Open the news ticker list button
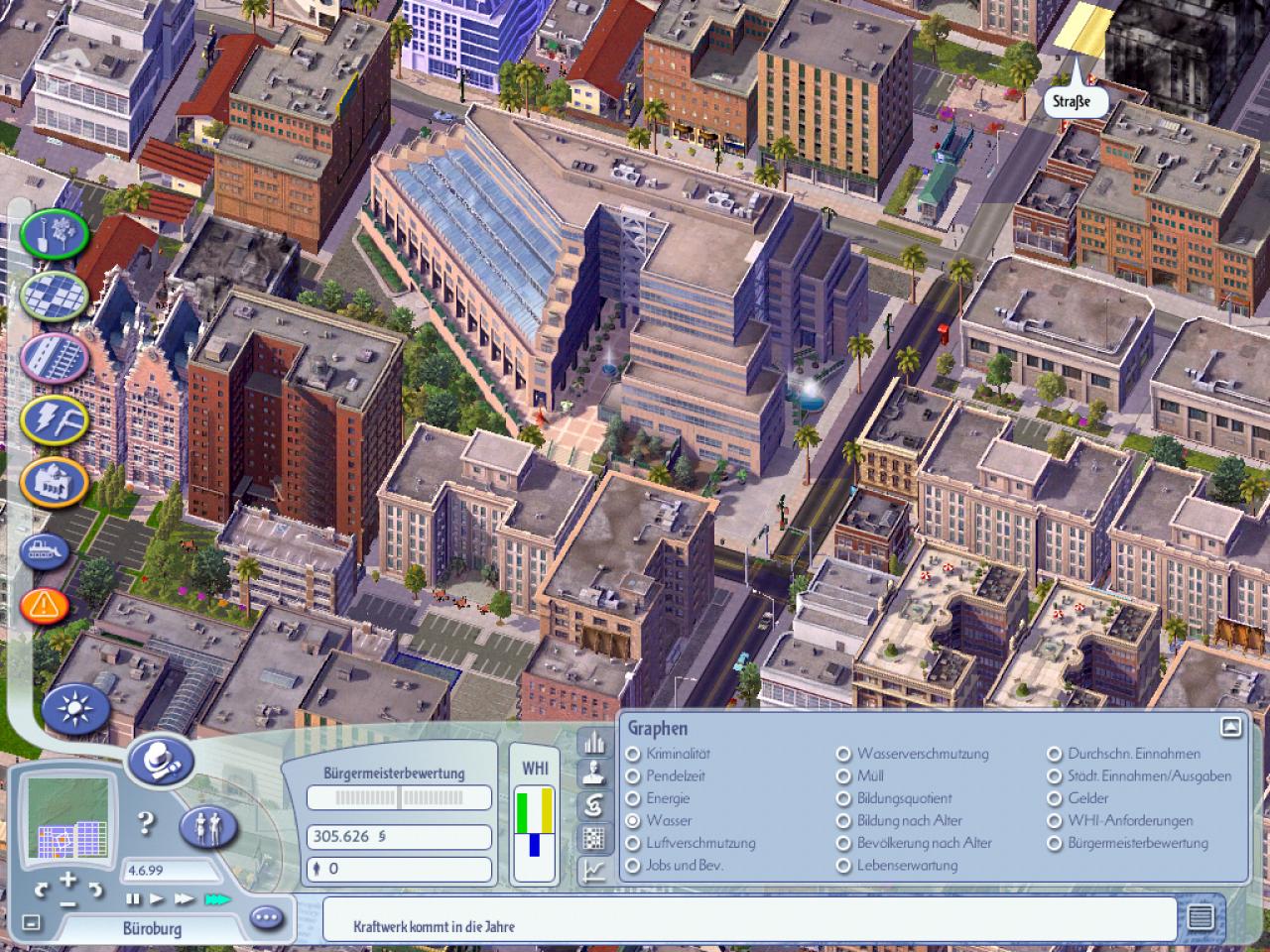This screenshot has width=1270, height=952. click(1201, 916)
